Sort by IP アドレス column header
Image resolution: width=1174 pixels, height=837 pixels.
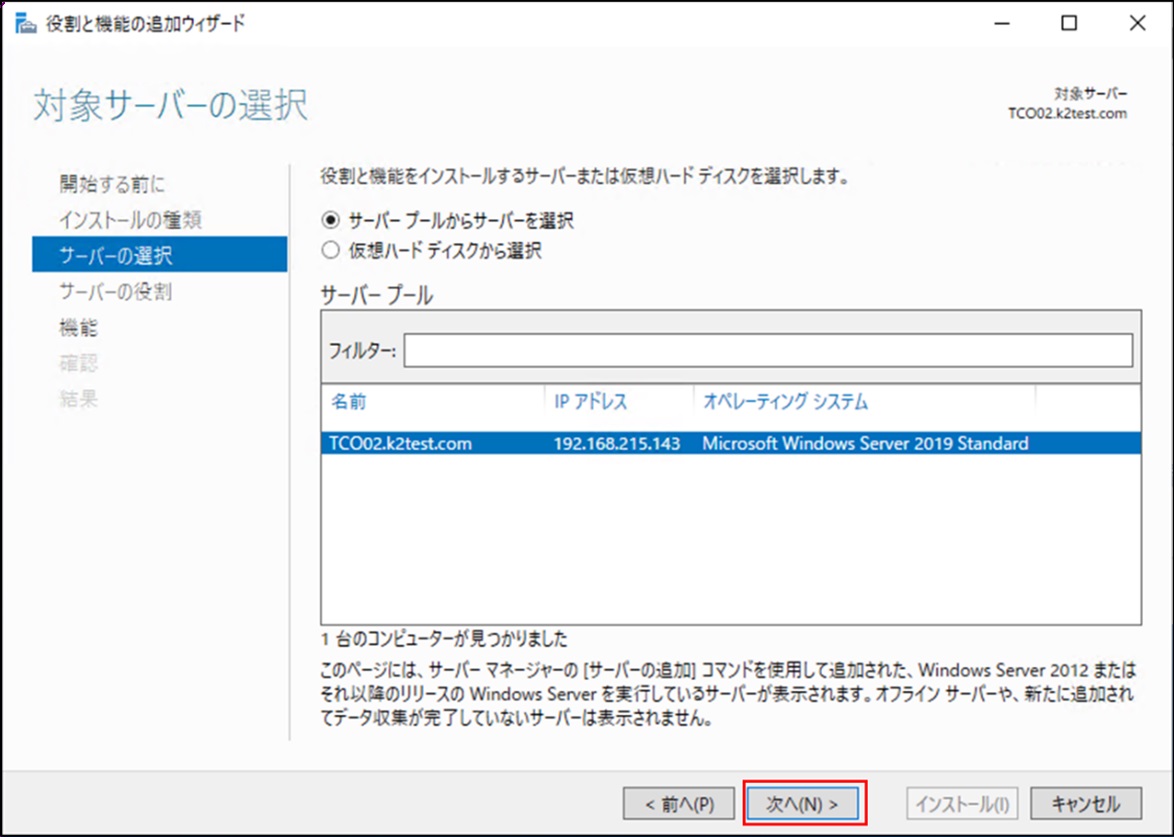click(590, 402)
